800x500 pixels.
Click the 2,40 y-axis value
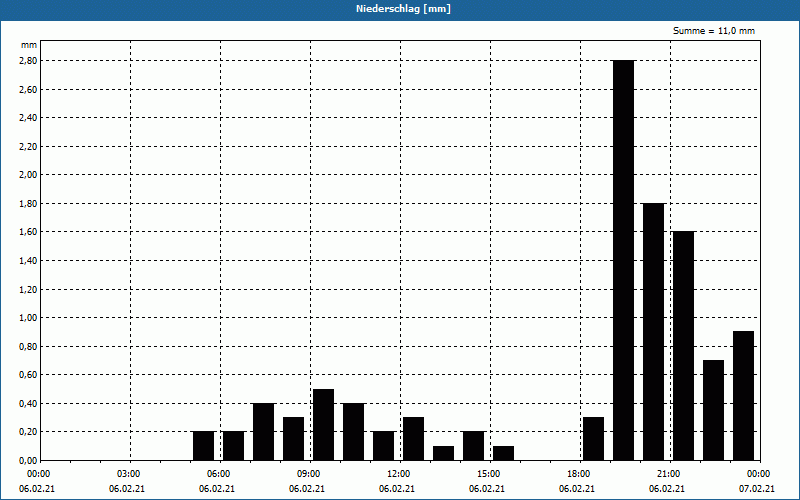point(29,118)
